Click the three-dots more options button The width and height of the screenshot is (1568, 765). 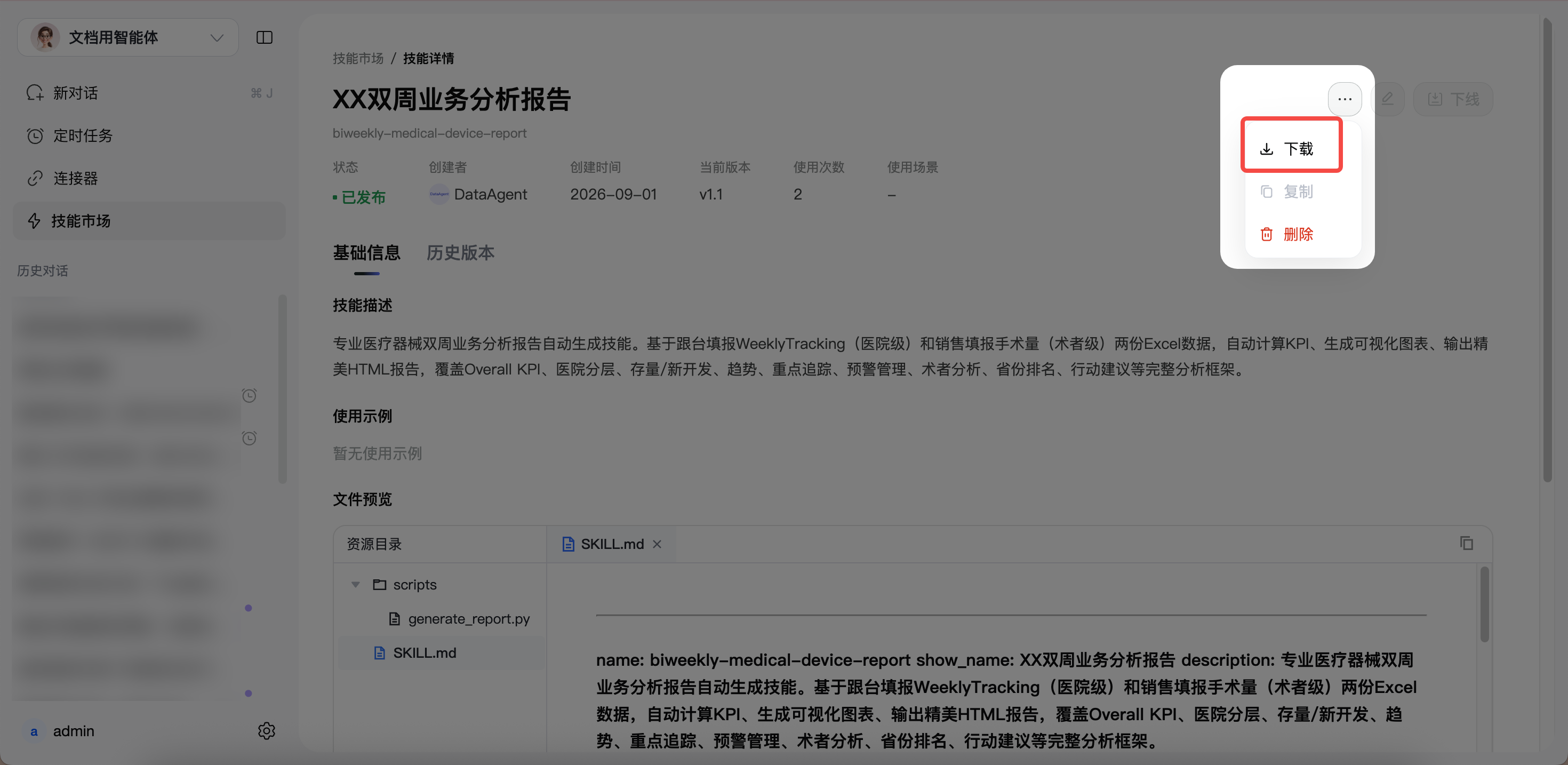pos(1345,99)
